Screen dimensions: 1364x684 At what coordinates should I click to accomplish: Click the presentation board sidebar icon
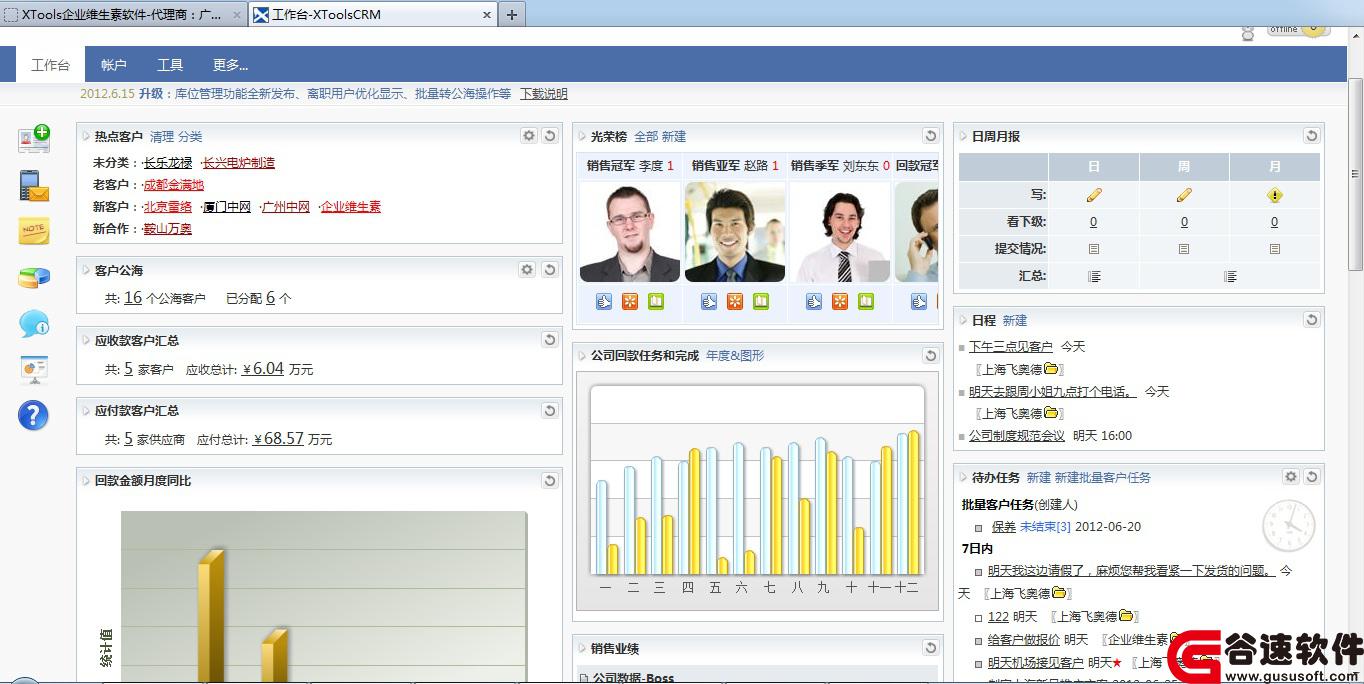tap(34, 369)
